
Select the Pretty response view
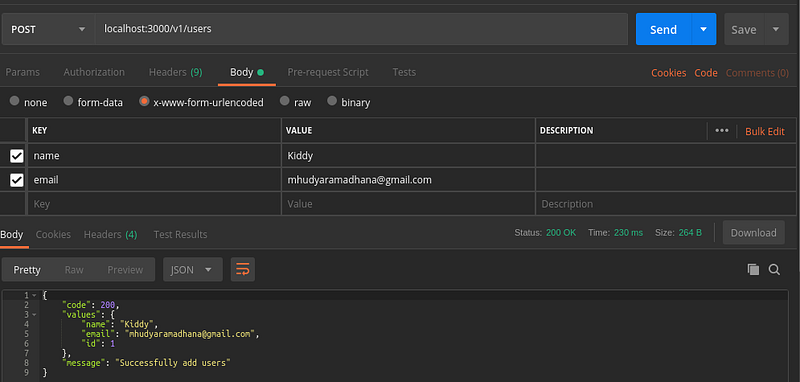click(27, 270)
